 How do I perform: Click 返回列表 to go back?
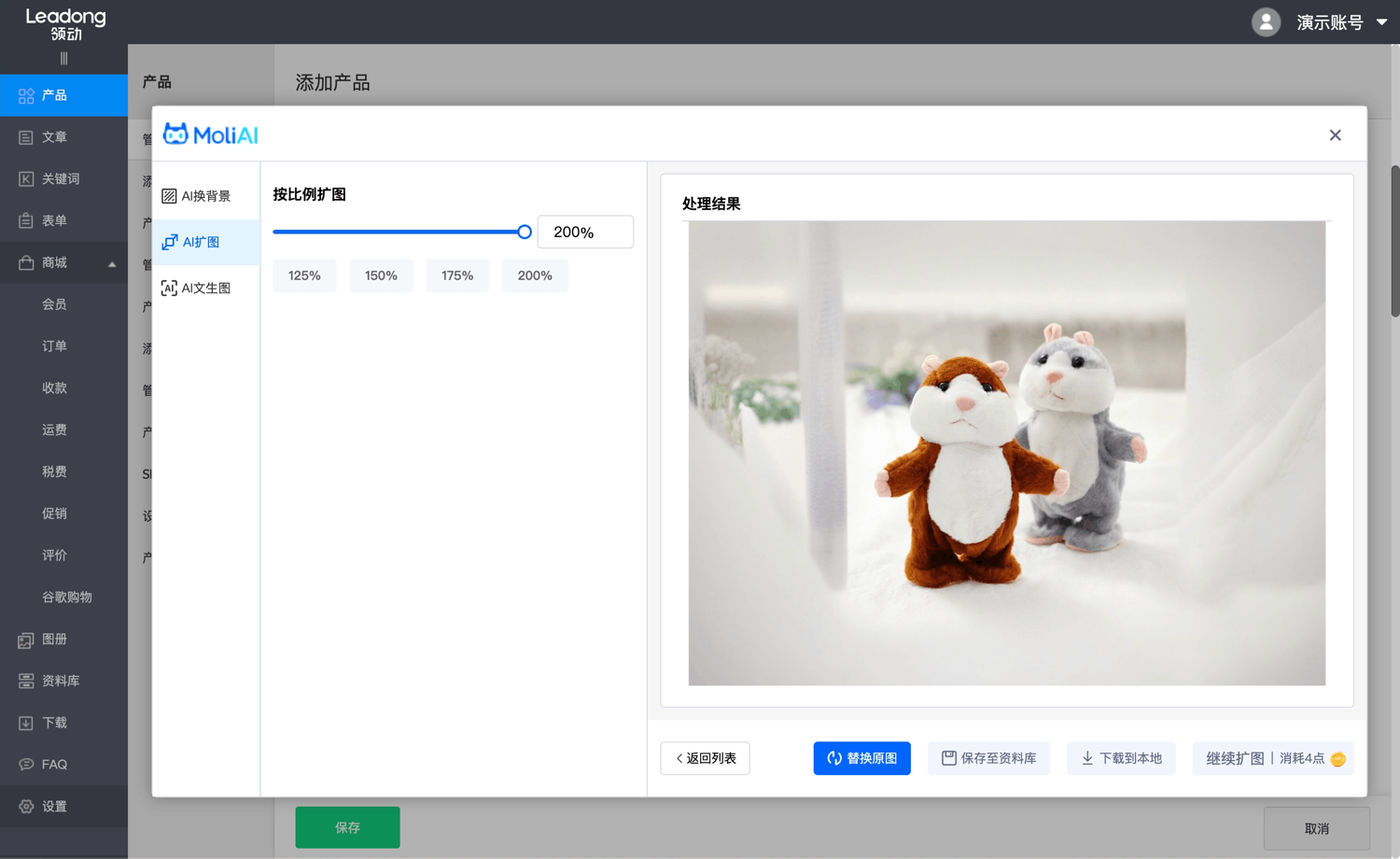click(x=705, y=758)
